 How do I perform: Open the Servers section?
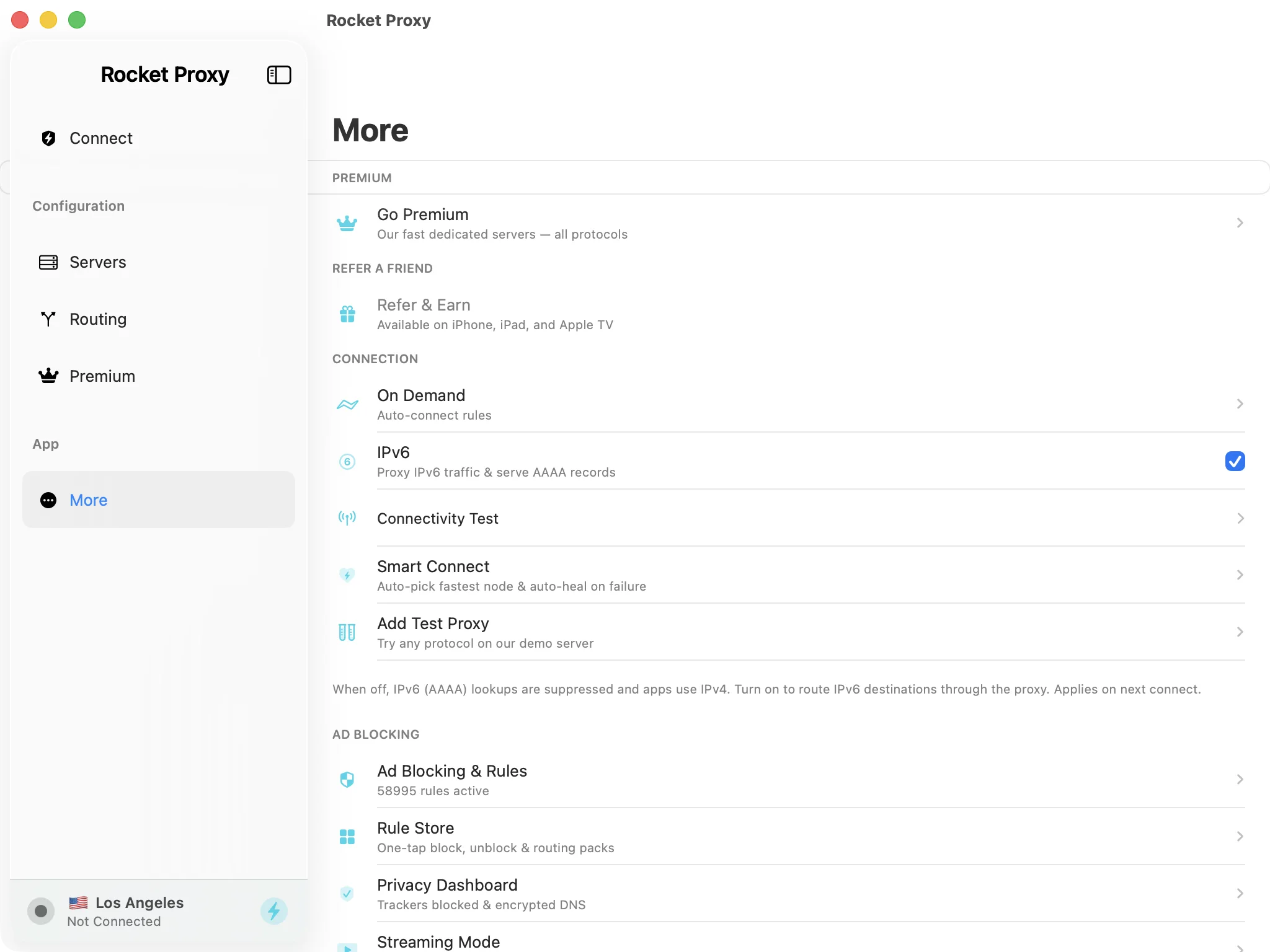[159, 262]
